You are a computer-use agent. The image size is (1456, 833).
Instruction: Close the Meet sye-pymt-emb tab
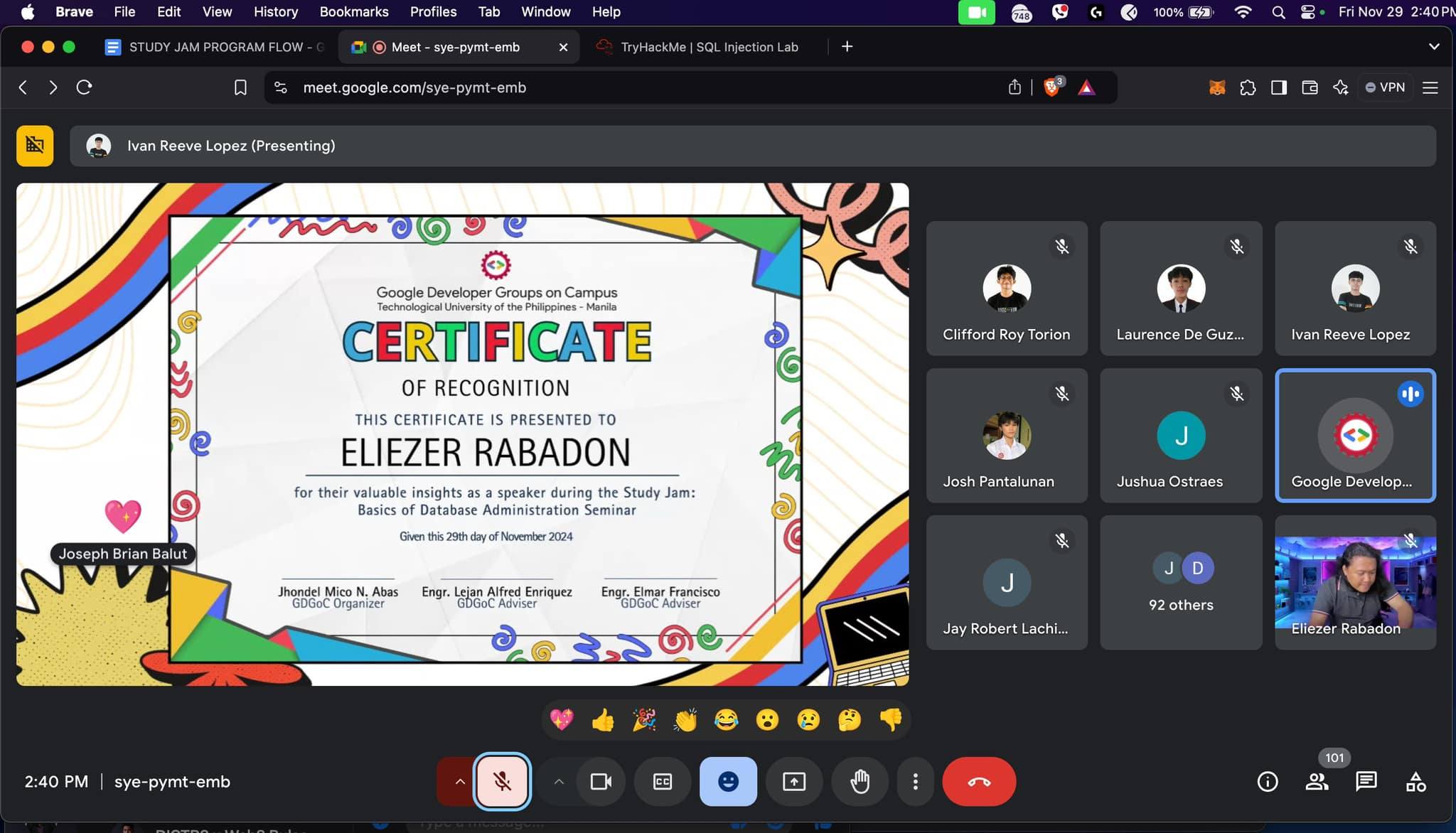coord(563,47)
